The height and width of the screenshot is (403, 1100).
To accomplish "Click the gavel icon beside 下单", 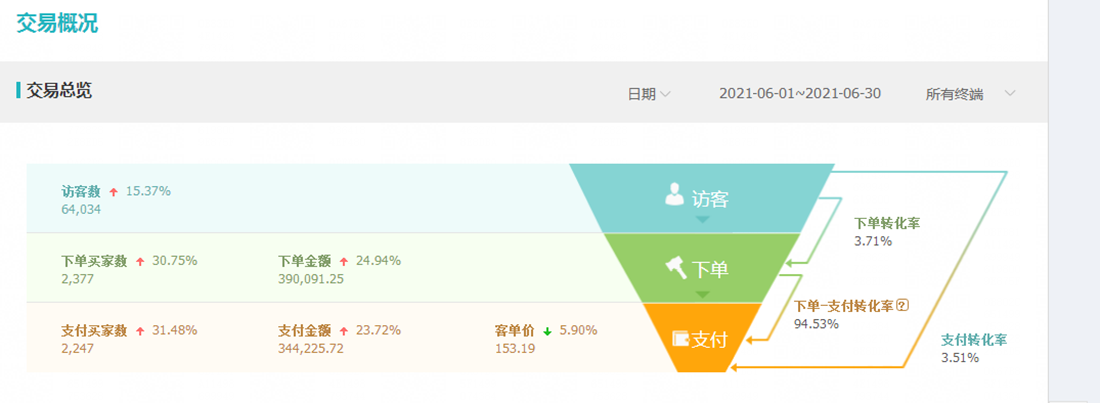I will tap(675, 266).
